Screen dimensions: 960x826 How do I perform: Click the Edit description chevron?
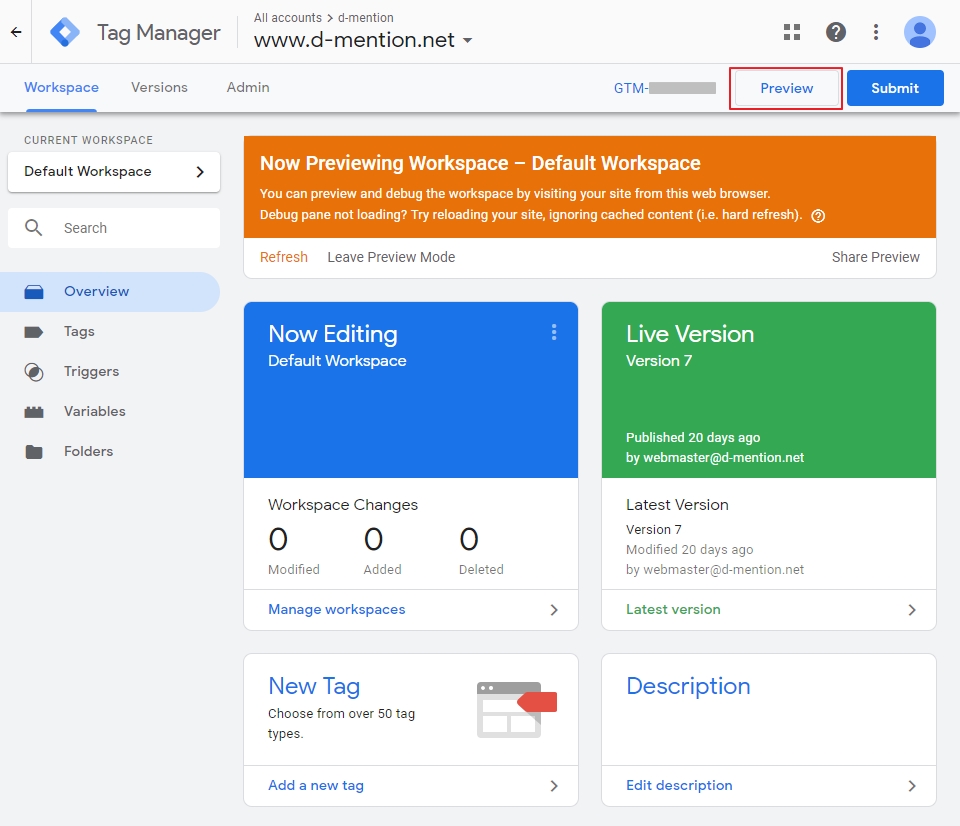(x=912, y=786)
